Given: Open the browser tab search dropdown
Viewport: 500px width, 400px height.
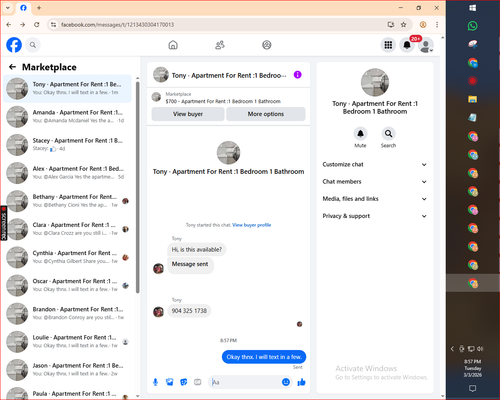Looking at the screenshot, I should pyautogui.click(x=8, y=8).
